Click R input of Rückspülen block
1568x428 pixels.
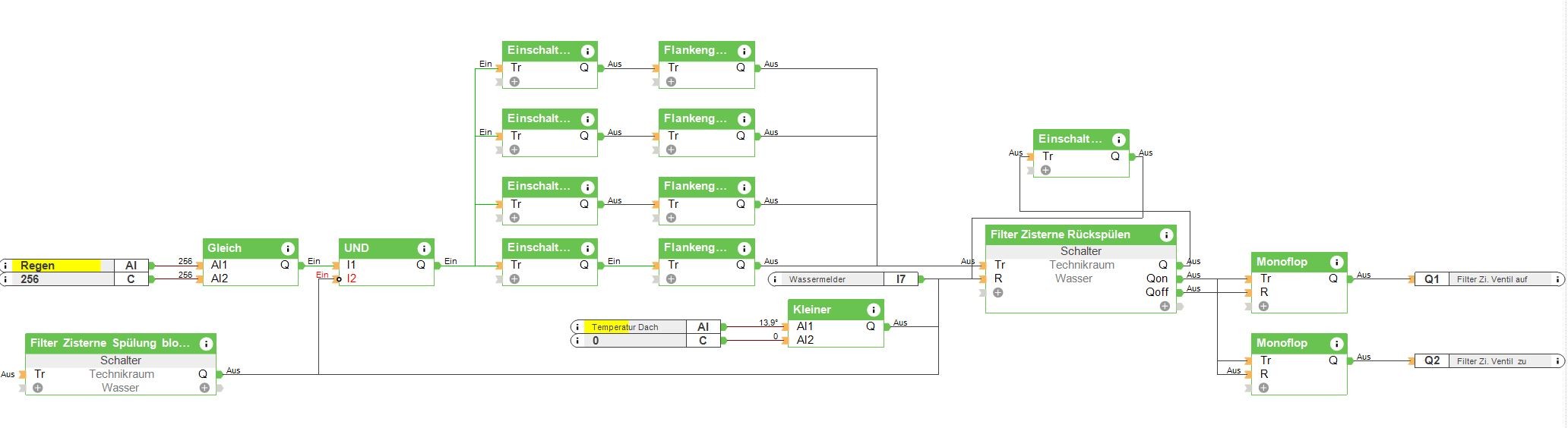(x=998, y=279)
